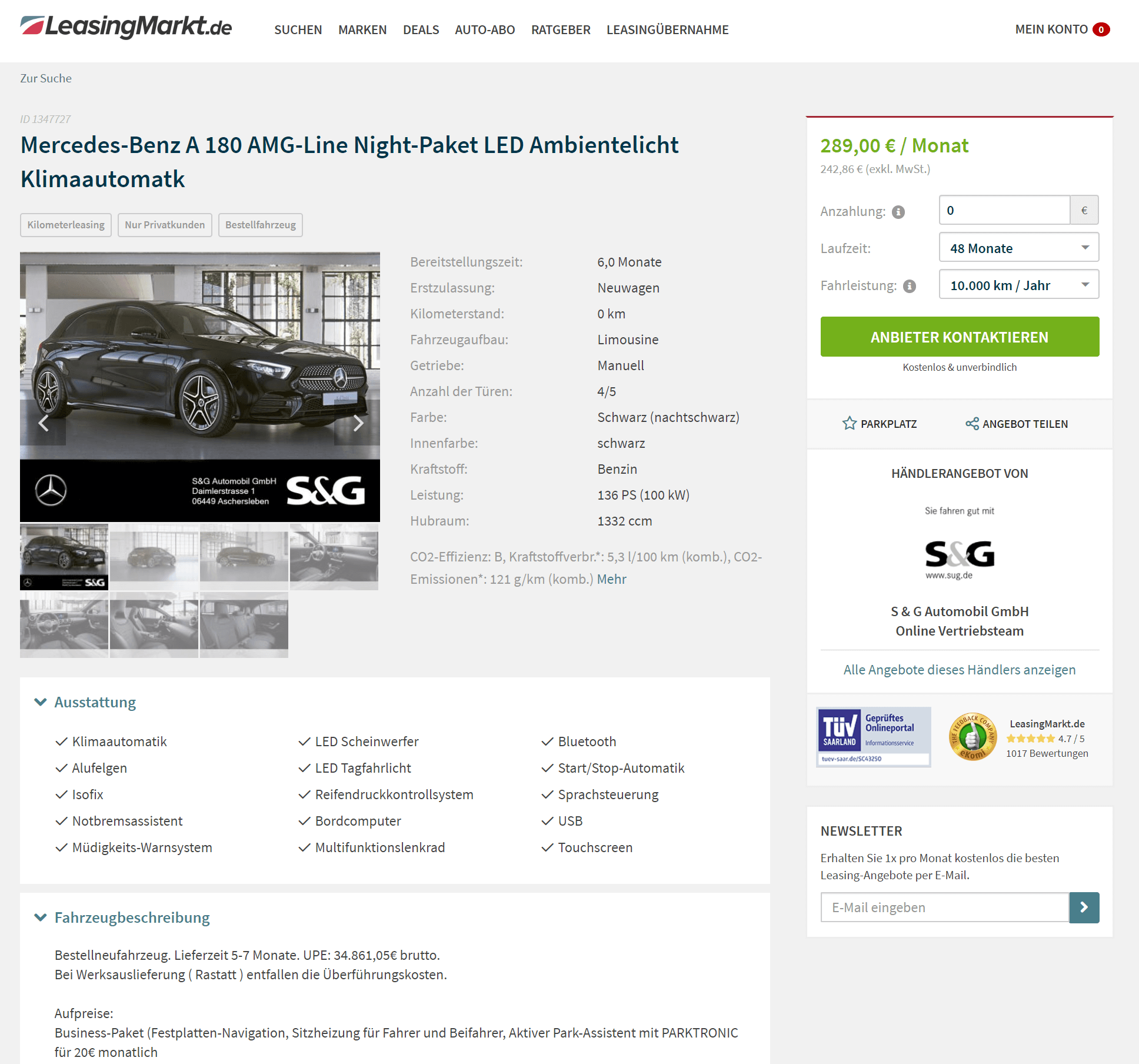Image resolution: width=1139 pixels, height=1064 pixels.
Task: Click ANGEBOT TEILEN share icon
Action: click(x=972, y=423)
